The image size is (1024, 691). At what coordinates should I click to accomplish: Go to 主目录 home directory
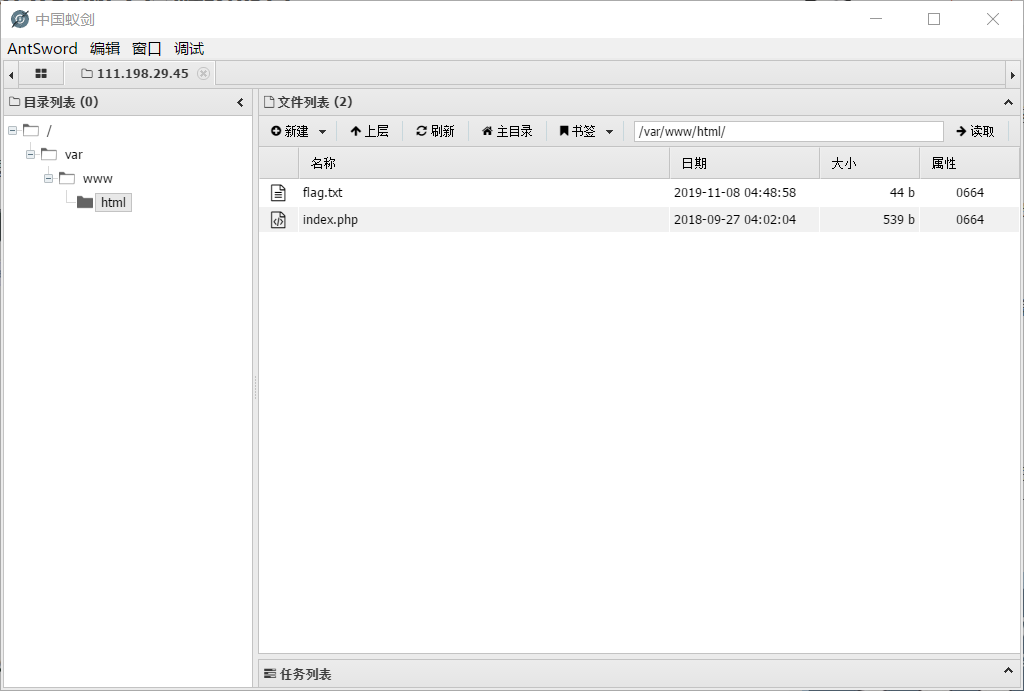[507, 131]
